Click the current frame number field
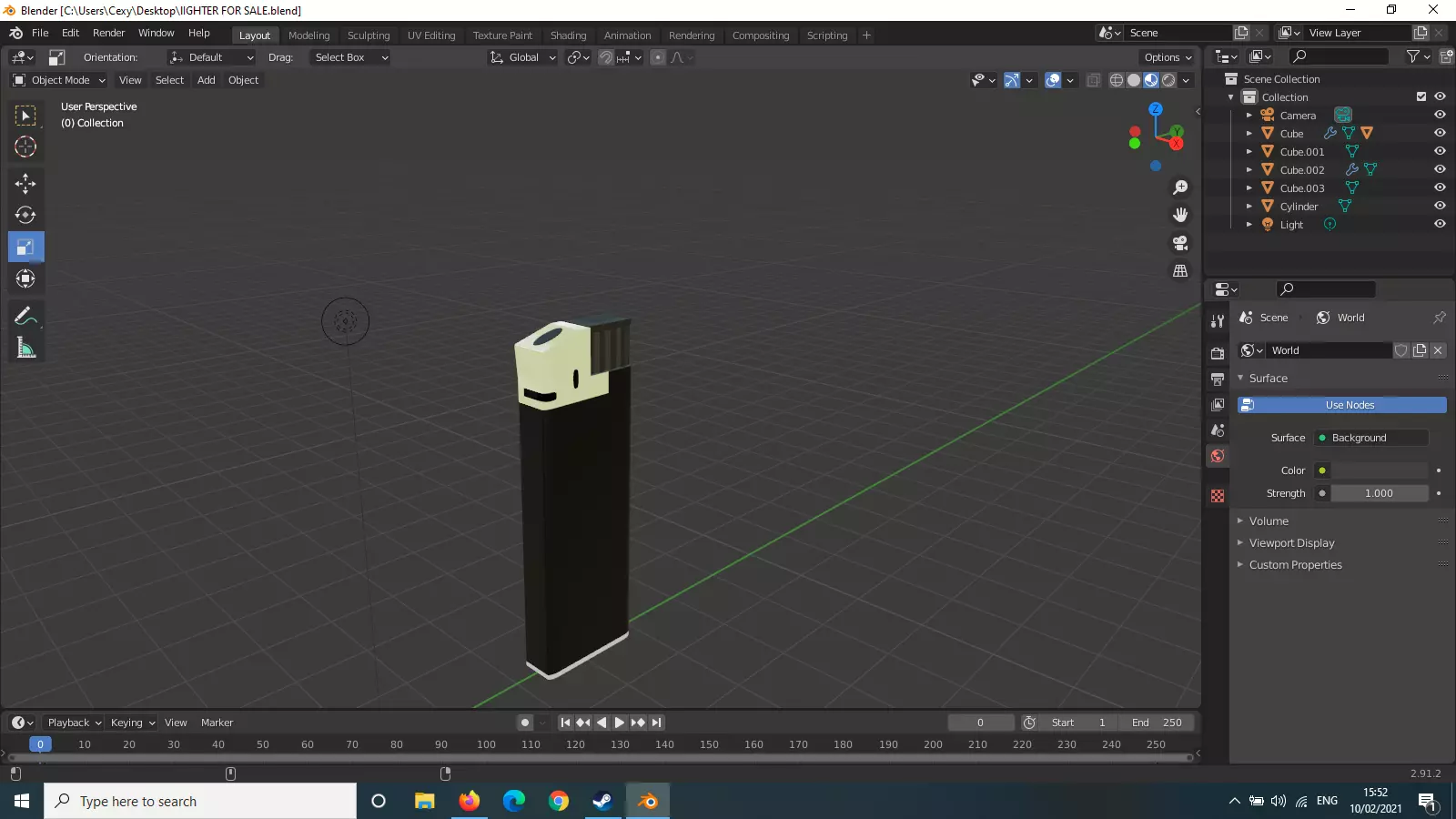 [x=981, y=723]
